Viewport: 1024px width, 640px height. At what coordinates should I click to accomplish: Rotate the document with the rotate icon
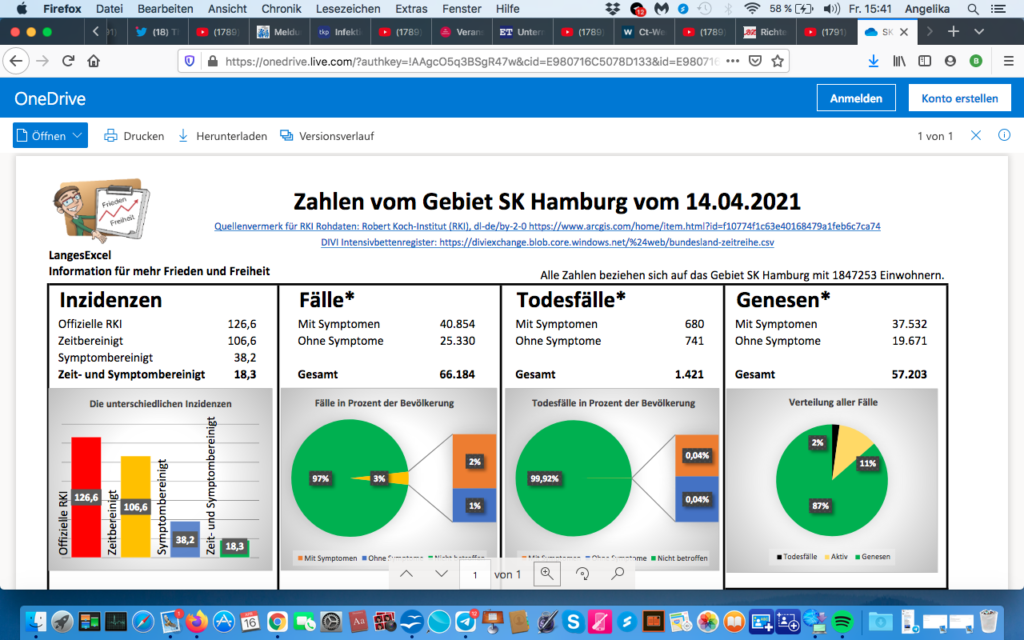point(582,574)
